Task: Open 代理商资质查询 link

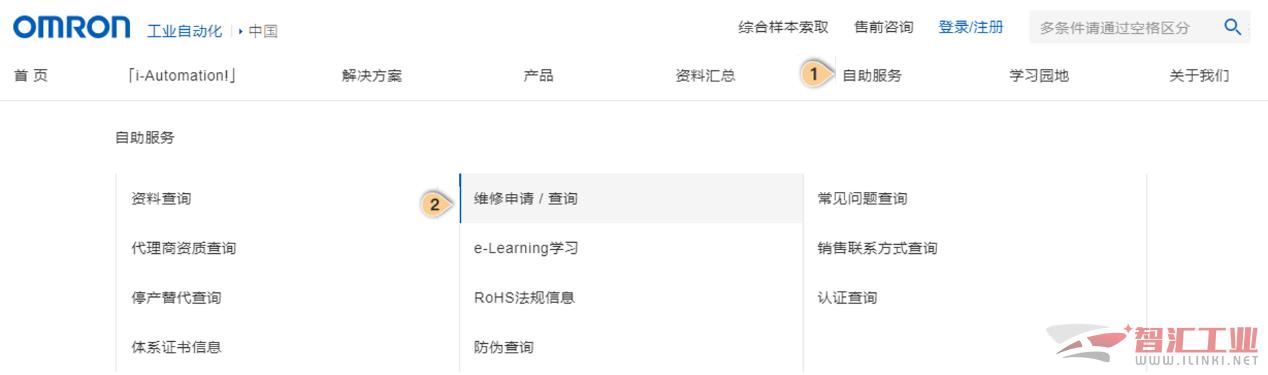Action: 183,248
